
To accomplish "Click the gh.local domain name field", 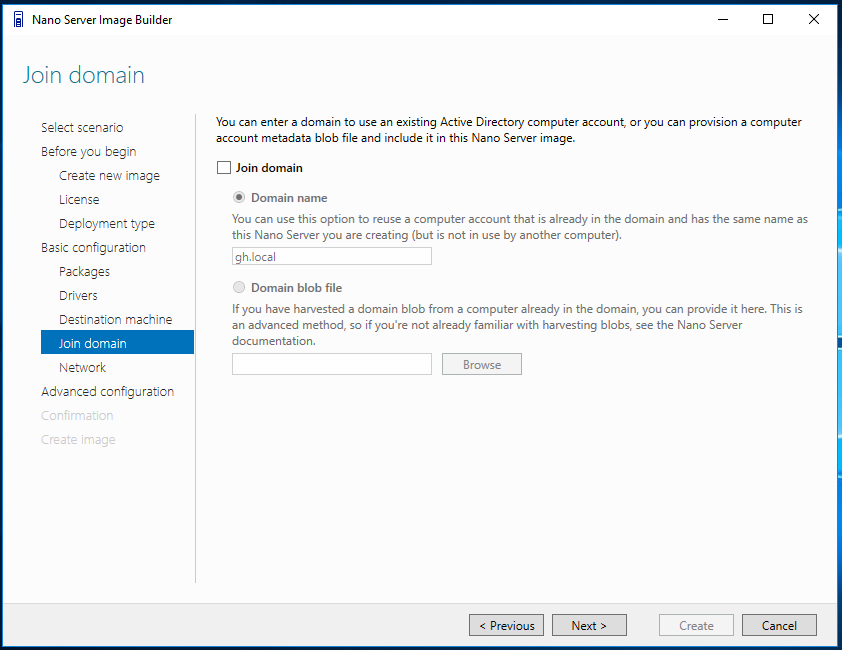I will coord(332,256).
